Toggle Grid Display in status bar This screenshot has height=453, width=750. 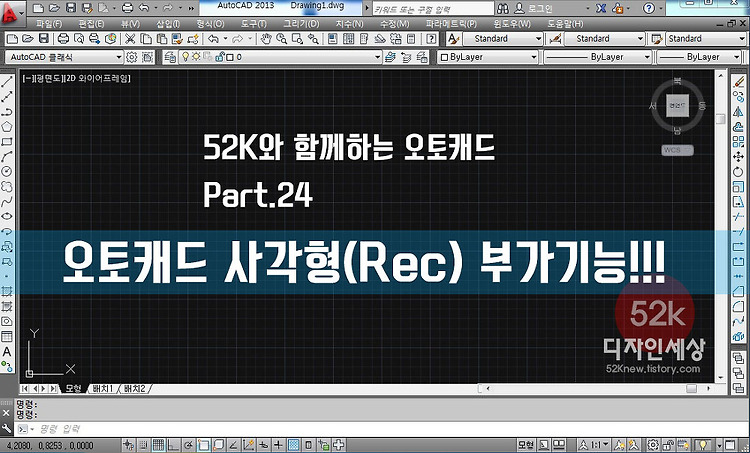[158, 445]
